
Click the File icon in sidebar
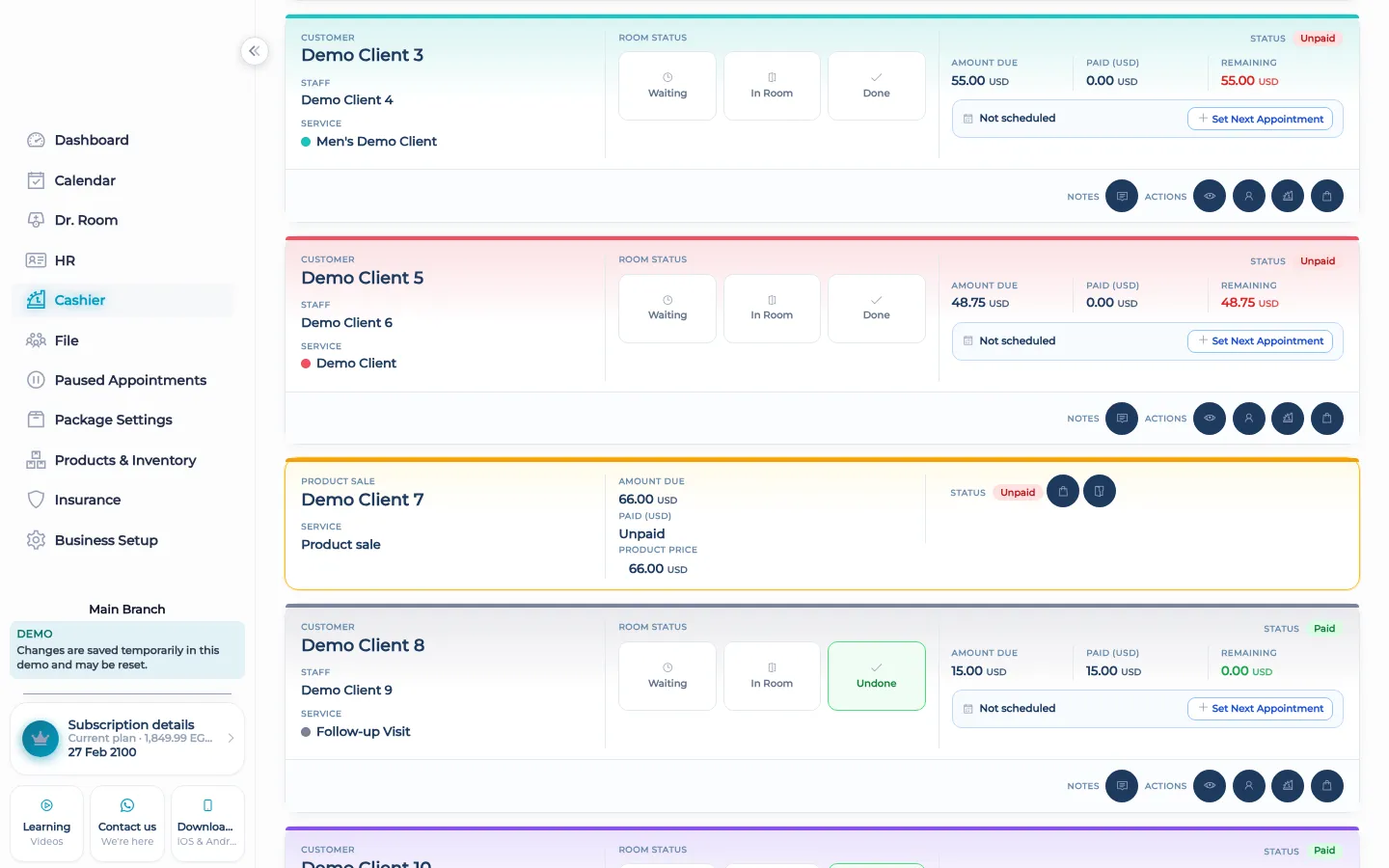pyautogui.click(x=36, y=340)
